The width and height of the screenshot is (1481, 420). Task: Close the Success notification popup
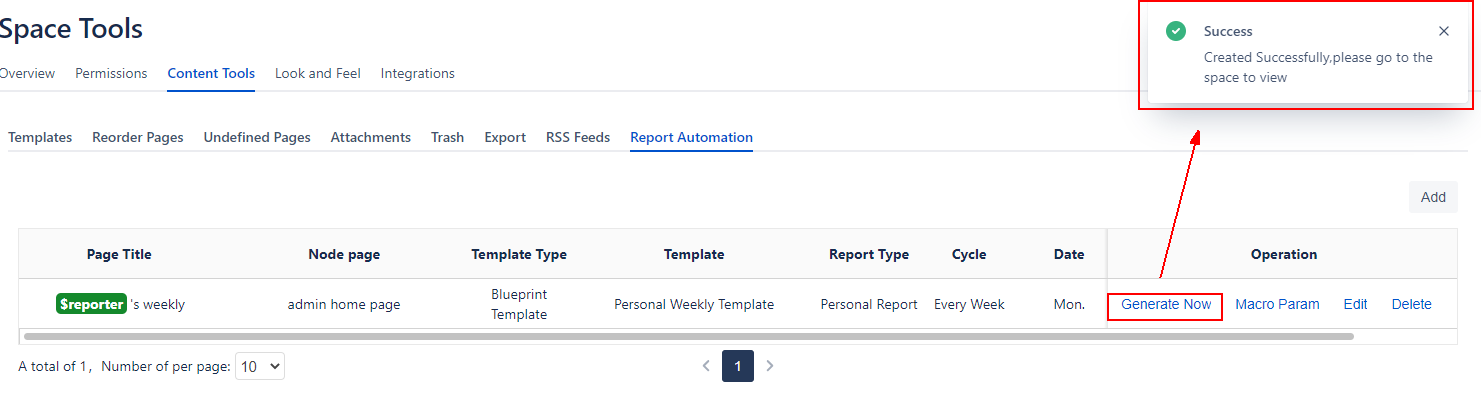(x=1443, y=32)
